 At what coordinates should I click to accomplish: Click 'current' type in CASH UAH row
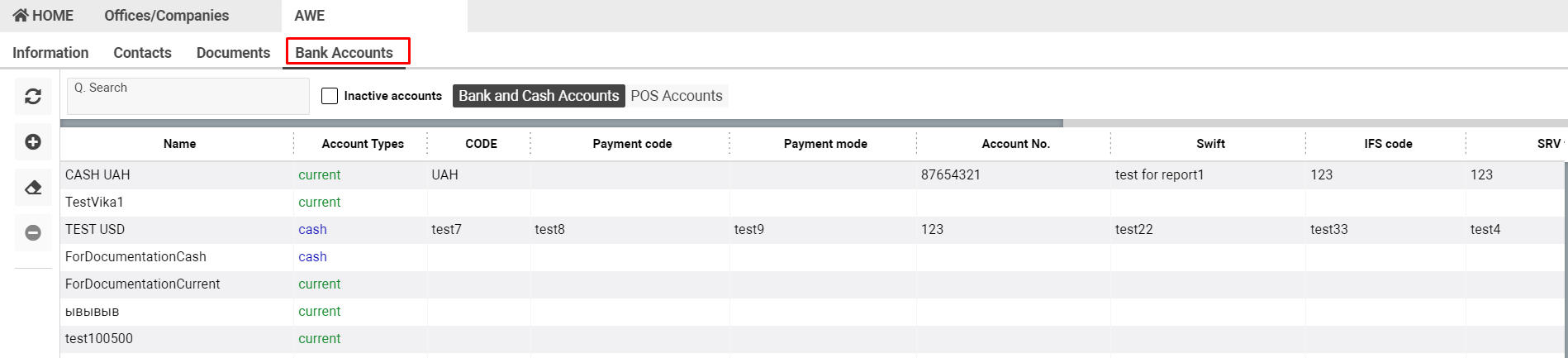pos(319,175)
